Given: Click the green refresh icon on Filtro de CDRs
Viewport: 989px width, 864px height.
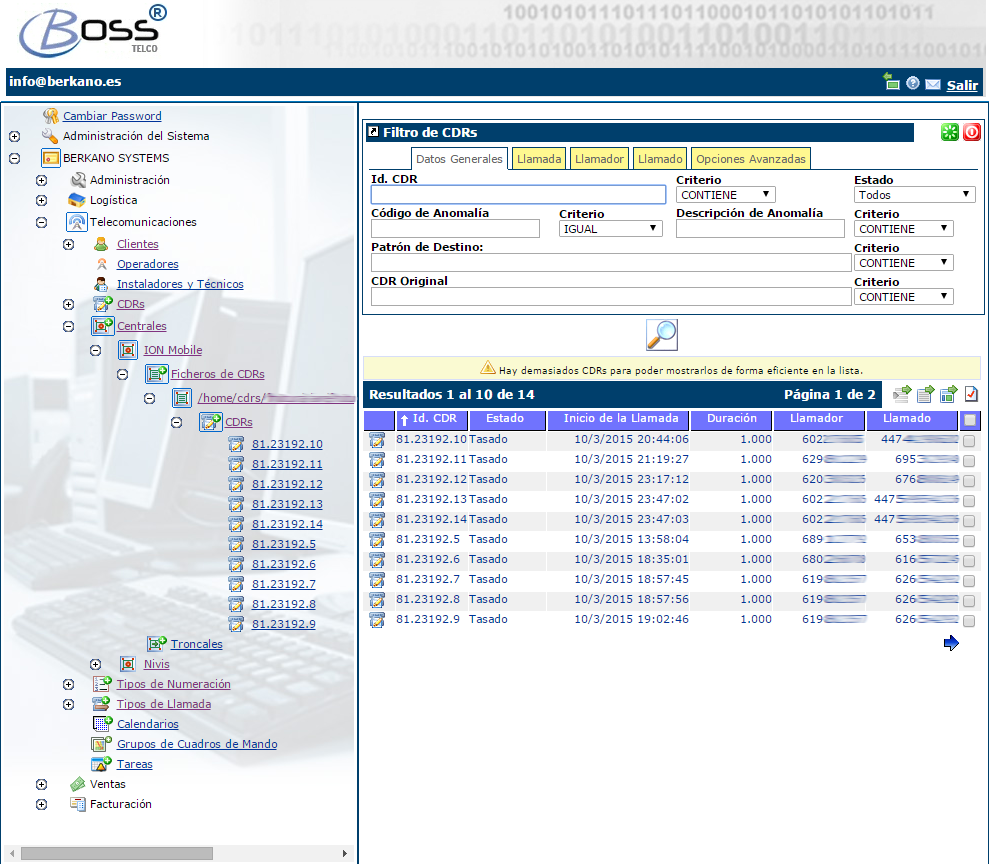Looking at the screenshot, I should (x=949, y=131).
